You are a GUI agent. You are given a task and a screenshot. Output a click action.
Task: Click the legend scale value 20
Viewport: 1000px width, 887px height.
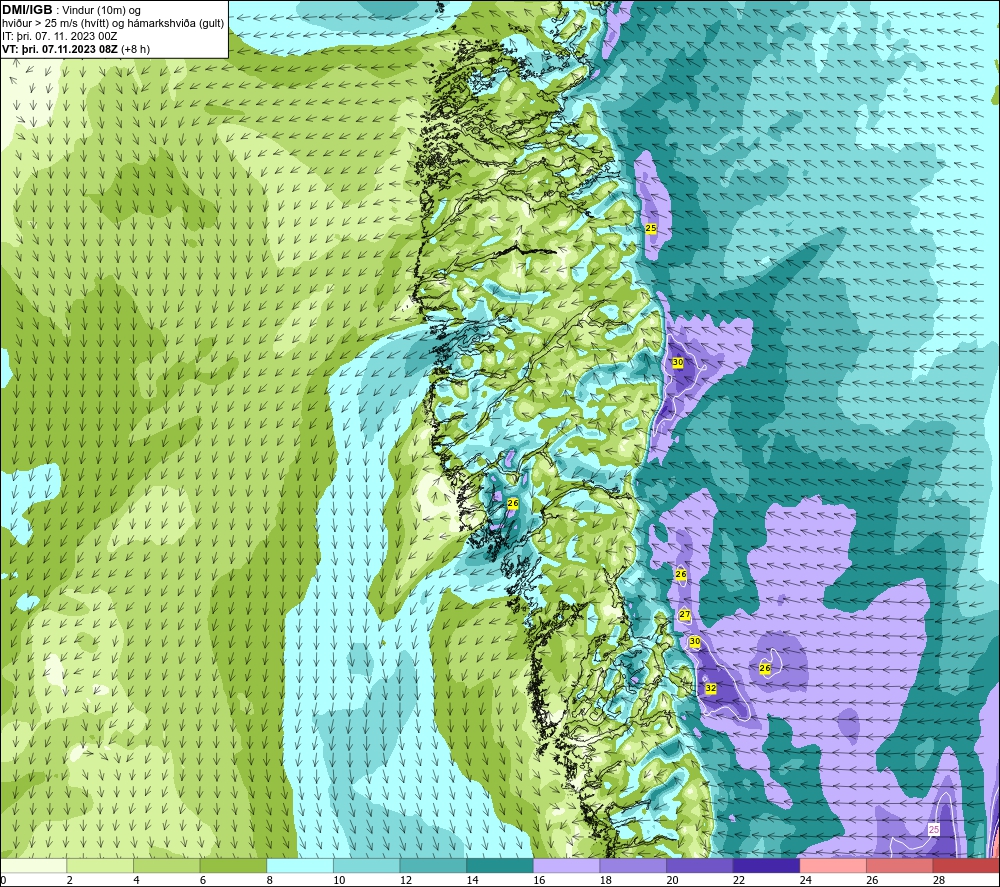tap(672, 880)
